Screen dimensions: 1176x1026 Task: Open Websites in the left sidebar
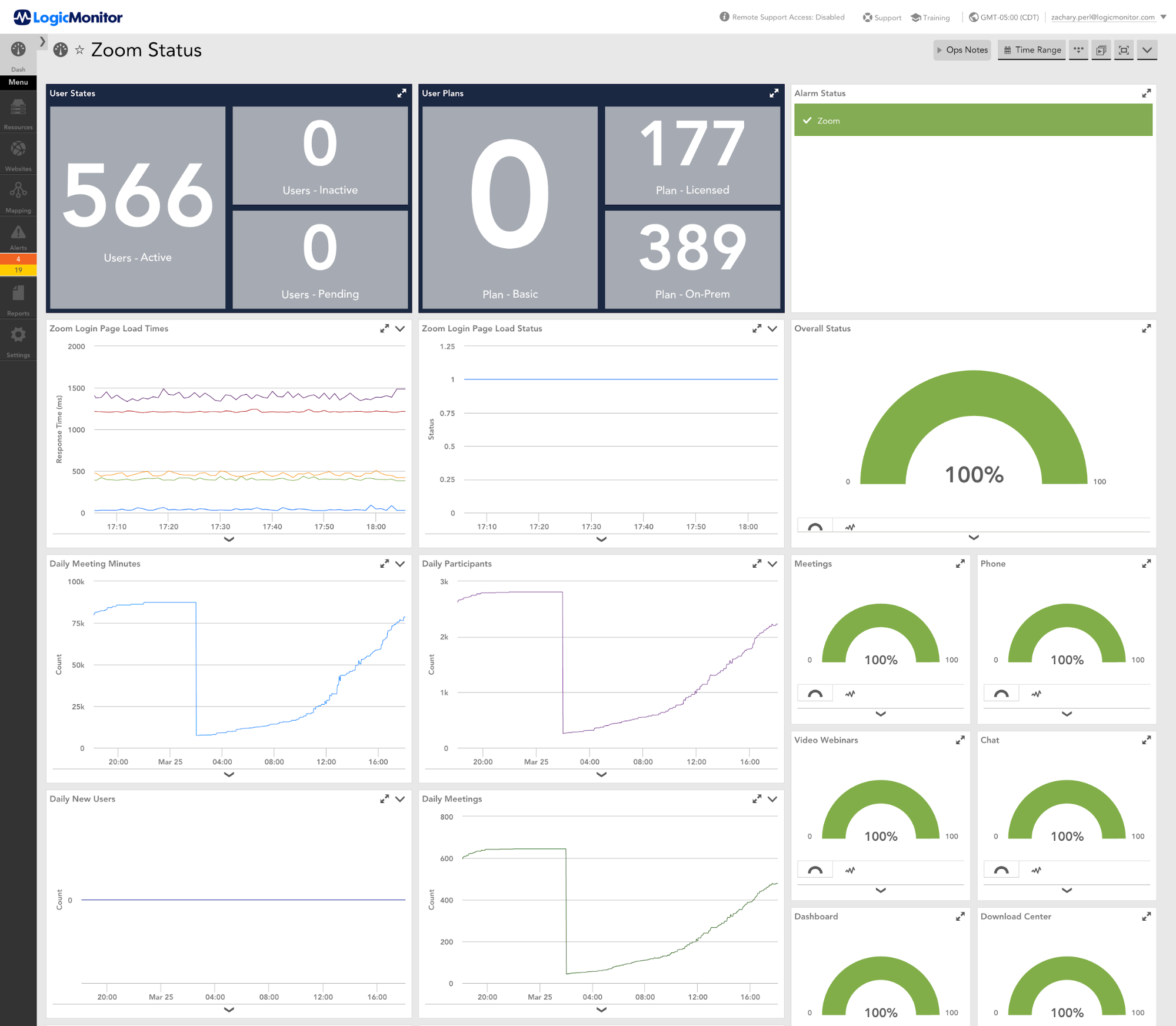tap(18, 155)
